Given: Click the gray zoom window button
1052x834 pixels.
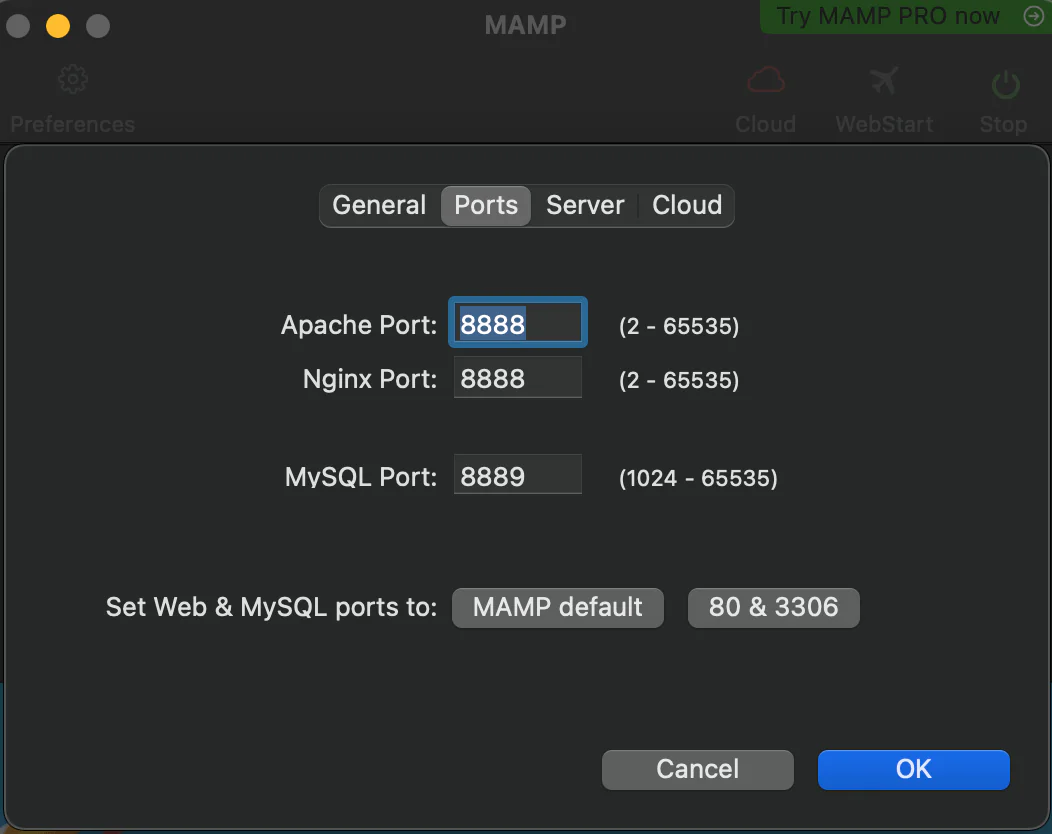Looking at the screenshot, I should pyautogui.click(x=98, y=26).
